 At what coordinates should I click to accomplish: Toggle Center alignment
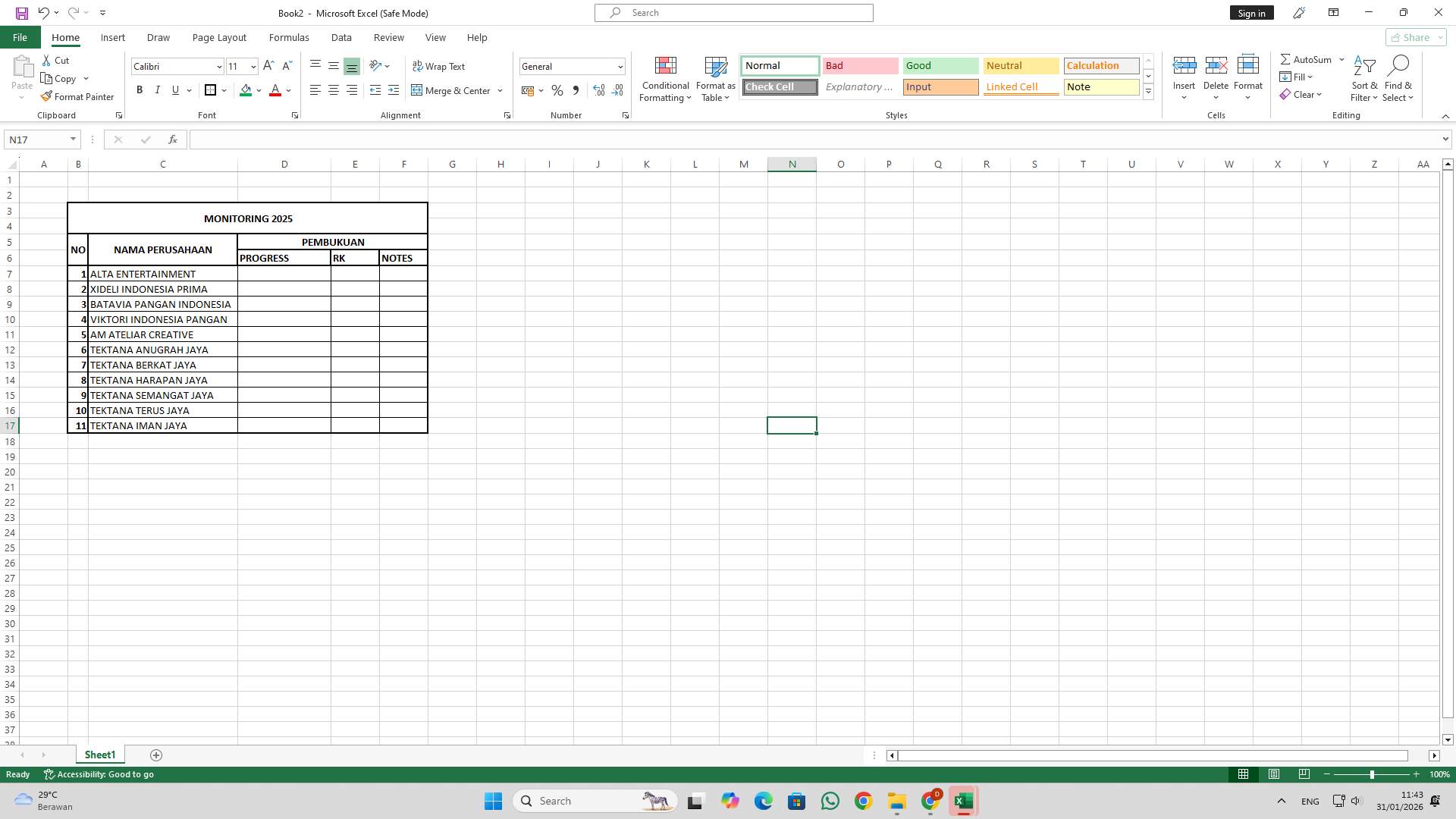click(x=334, y=90)
